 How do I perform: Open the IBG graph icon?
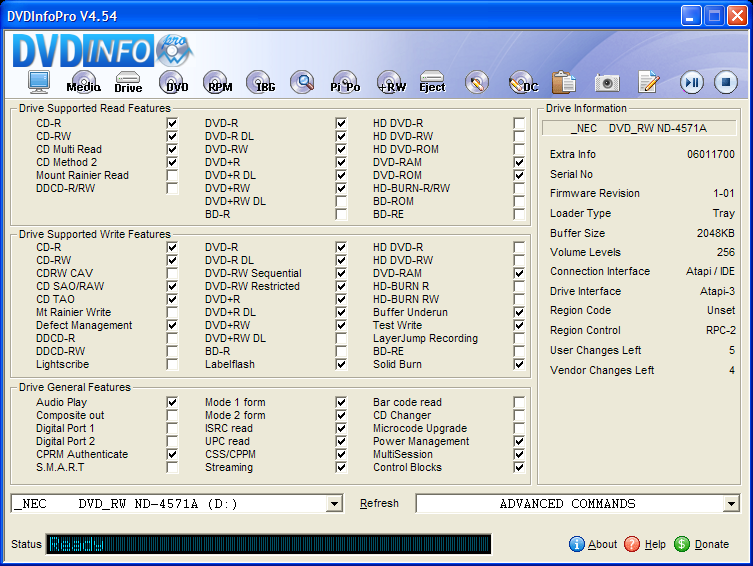pyautogui.click(x=261, y=82)
